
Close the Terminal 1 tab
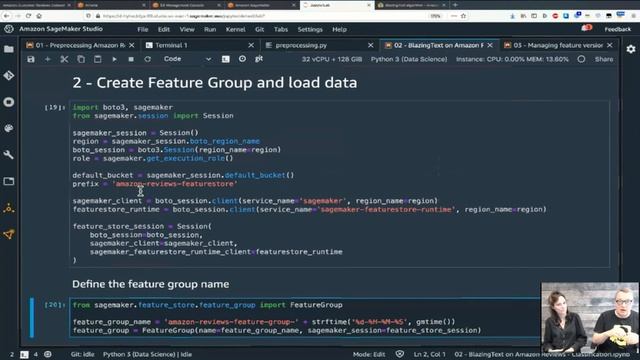pos(251,45)
